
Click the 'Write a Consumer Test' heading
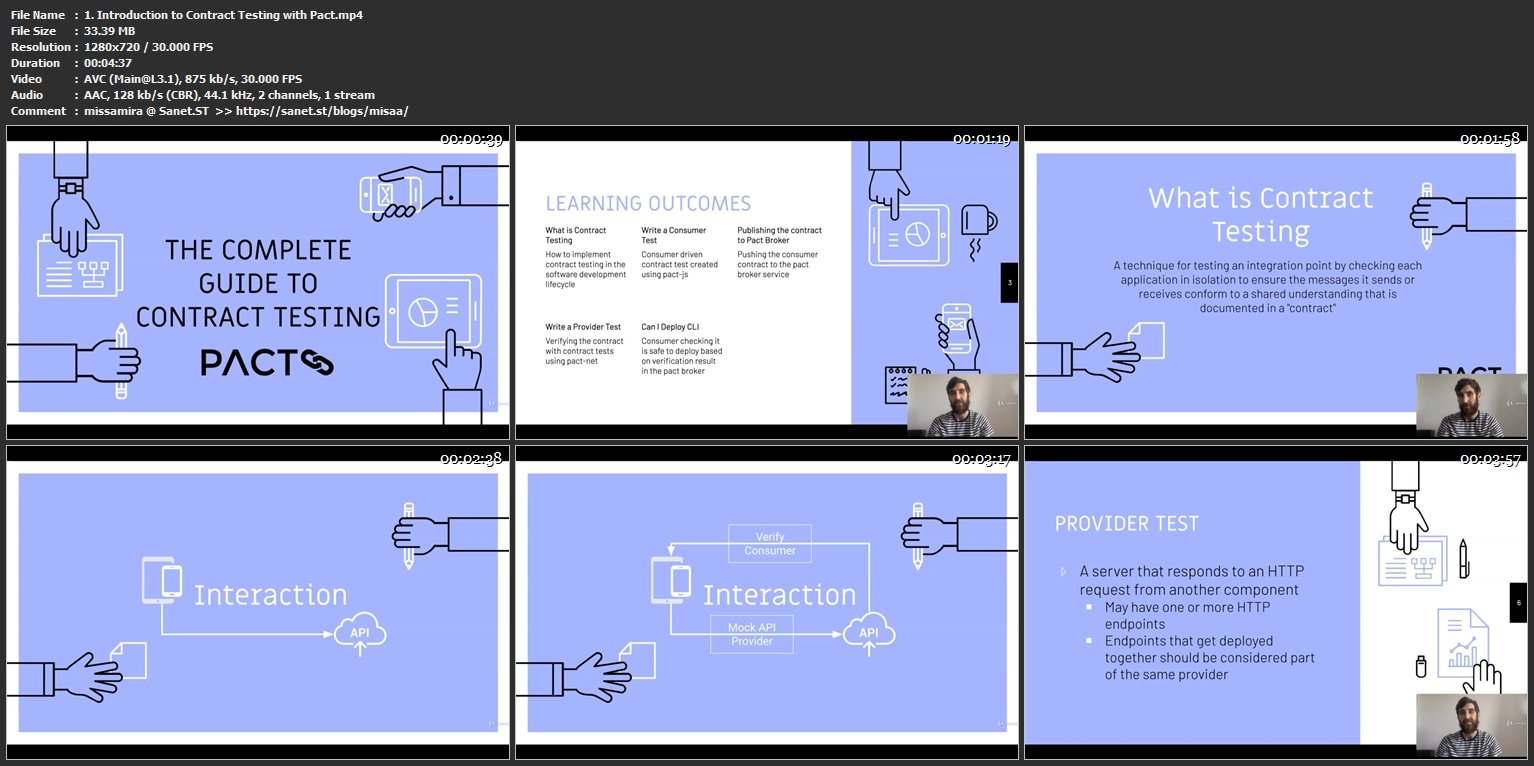click(x=673, y=235)
